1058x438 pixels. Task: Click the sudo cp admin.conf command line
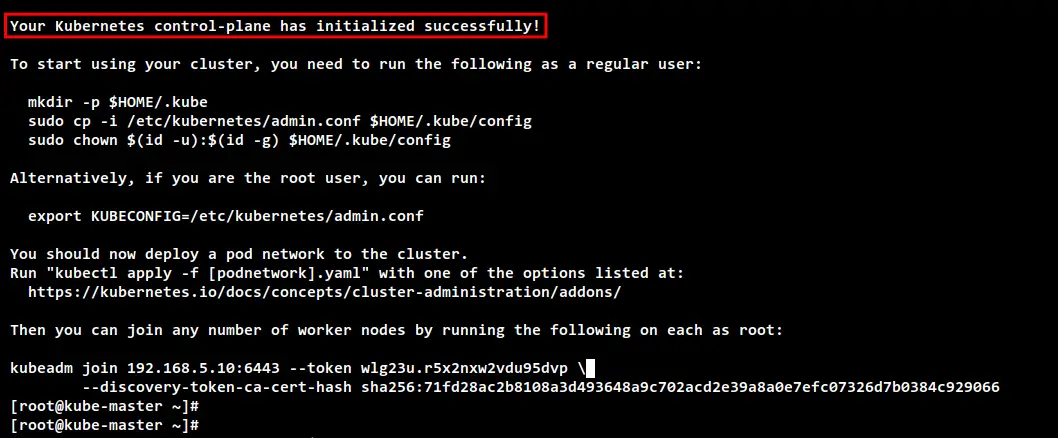pos(280,121)
